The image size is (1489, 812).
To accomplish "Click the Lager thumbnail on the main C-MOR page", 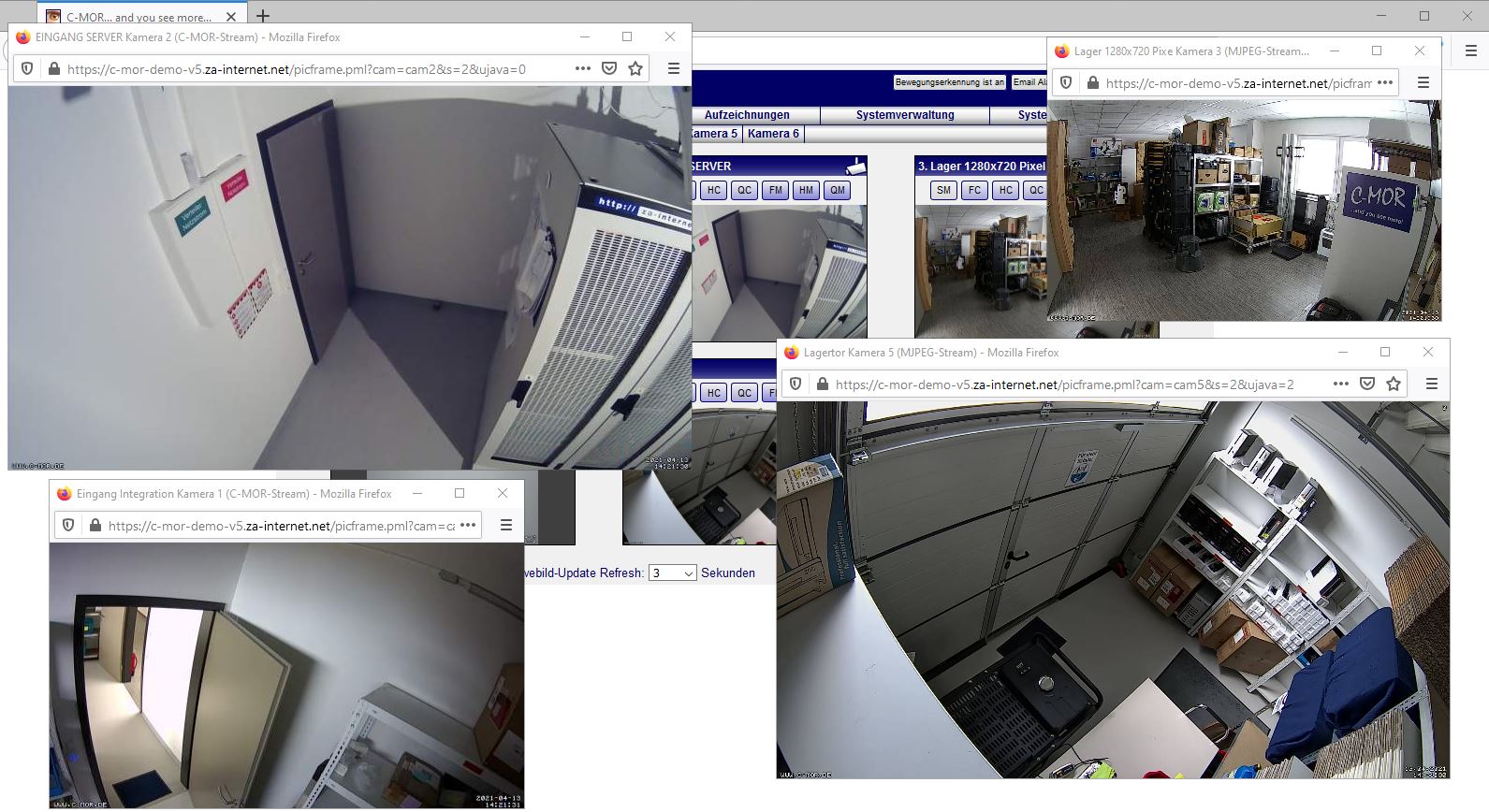I will pyautogui.click(x=981, y=271).
